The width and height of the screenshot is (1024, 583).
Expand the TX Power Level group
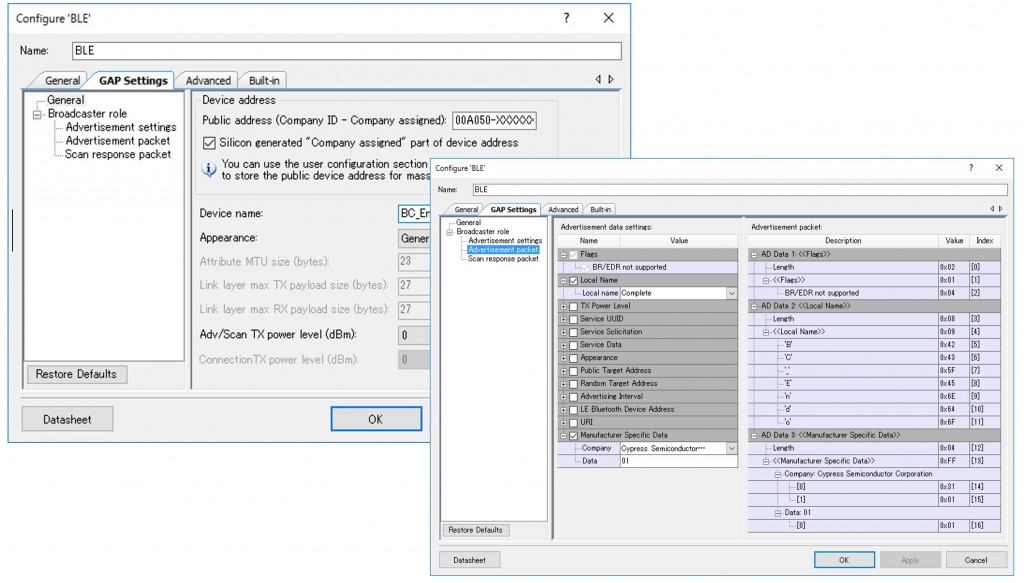pyautogui.click(x=564, y=306)
